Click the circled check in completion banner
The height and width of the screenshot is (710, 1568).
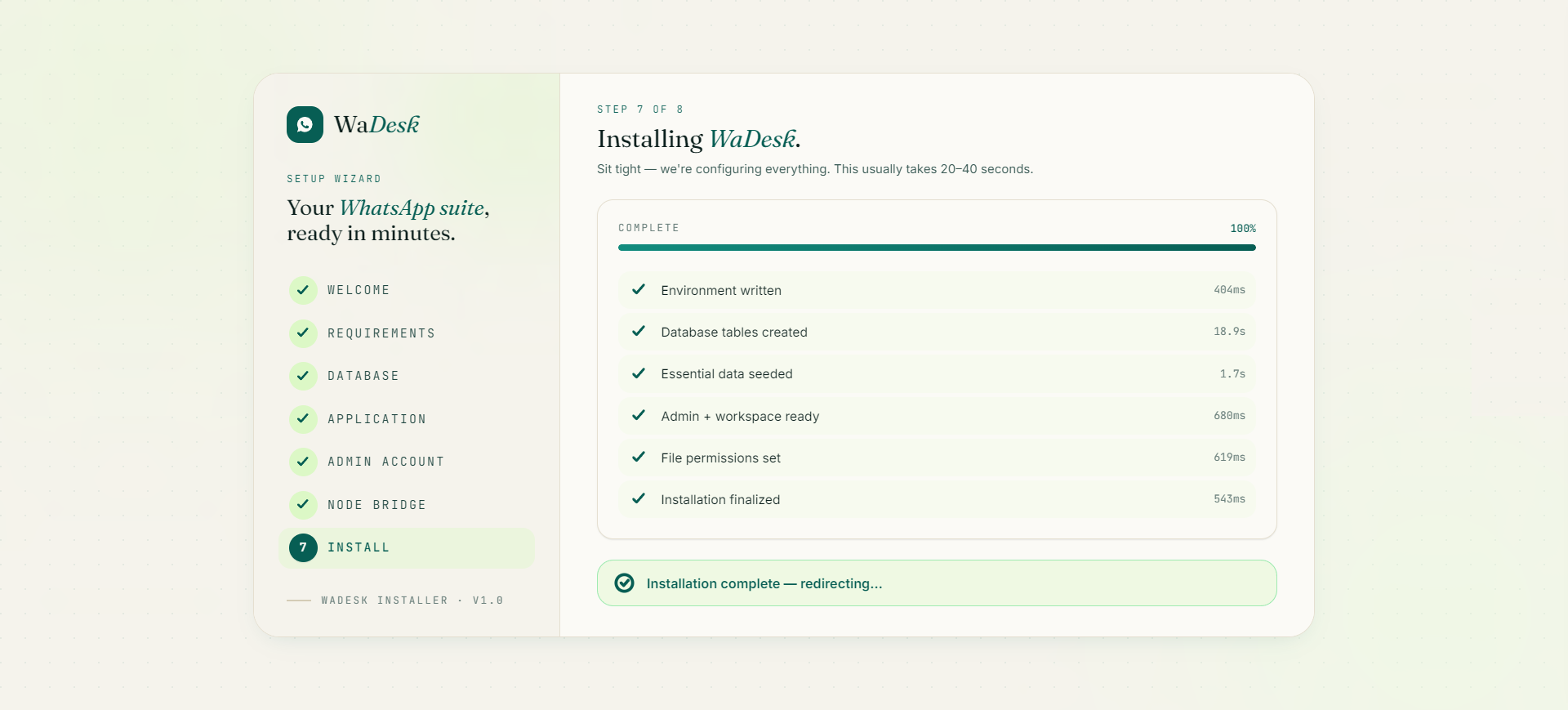(624, 583)
